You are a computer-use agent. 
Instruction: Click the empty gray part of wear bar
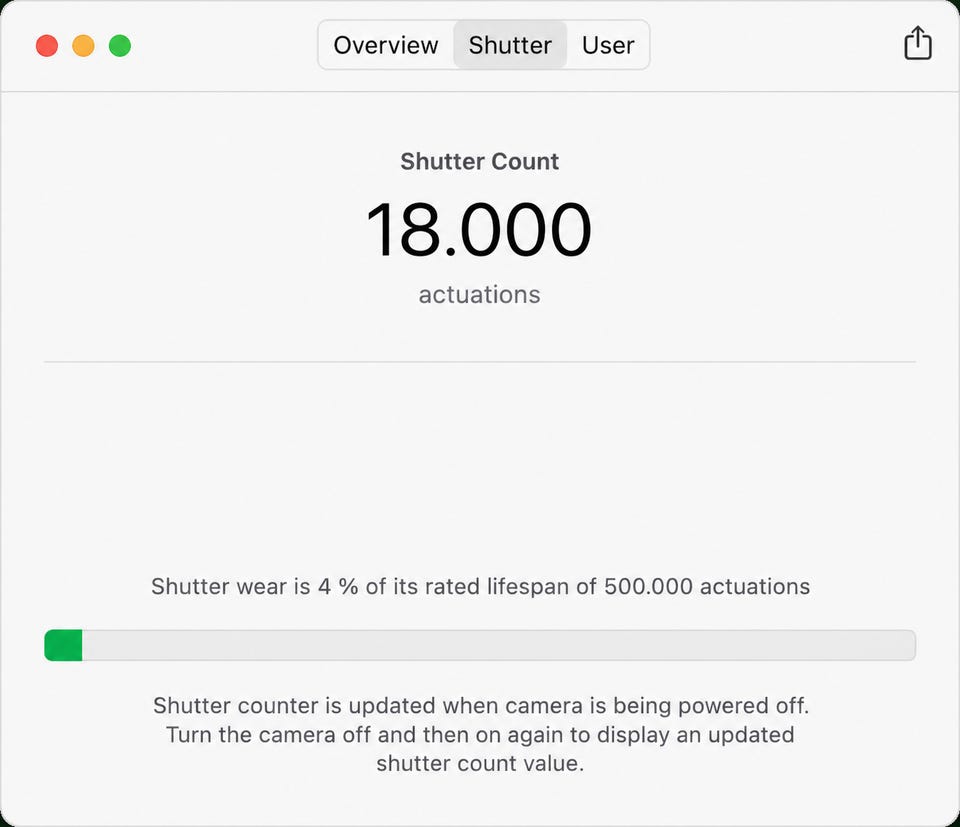(x=499, y=645)
